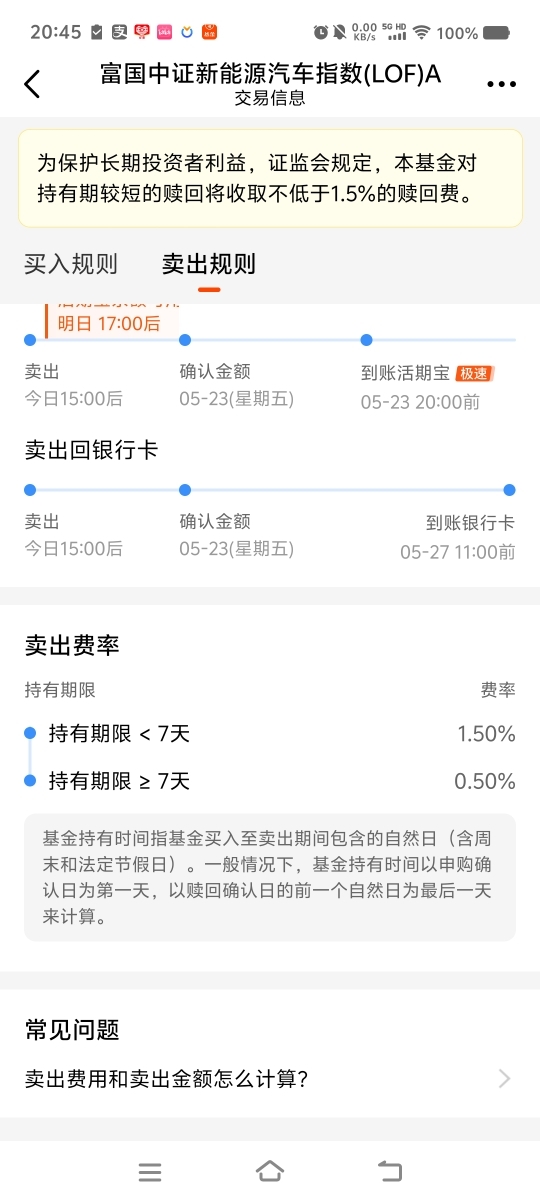Tap the 到账银行卡 timeline end dot
This screenshot has width=540, height=1204.
[509, 490]
